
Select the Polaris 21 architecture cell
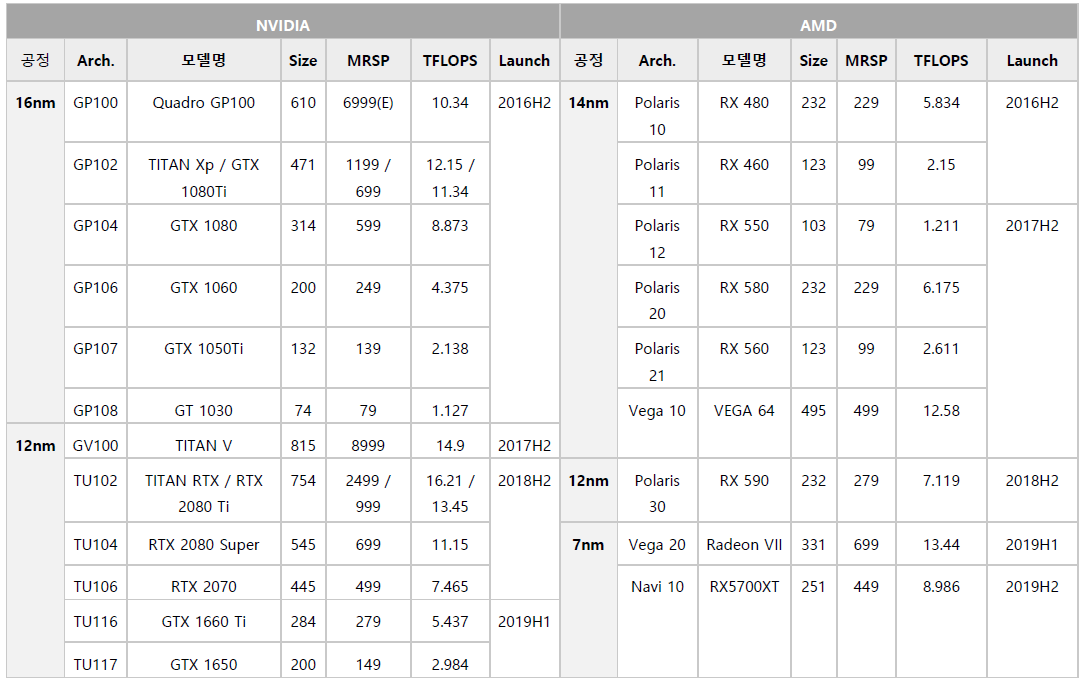click(657, 357)
